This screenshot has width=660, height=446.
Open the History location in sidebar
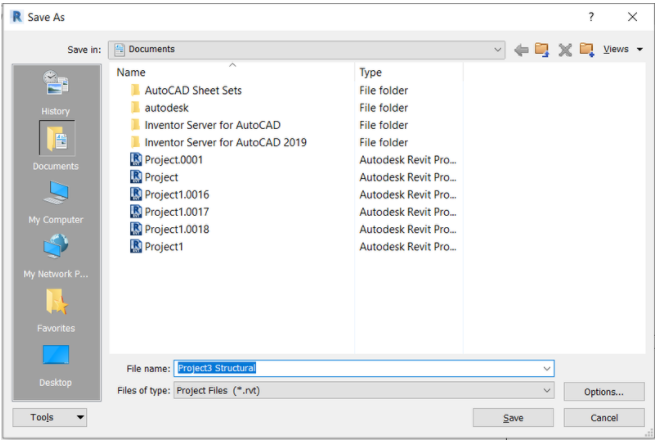click(56, 93)
